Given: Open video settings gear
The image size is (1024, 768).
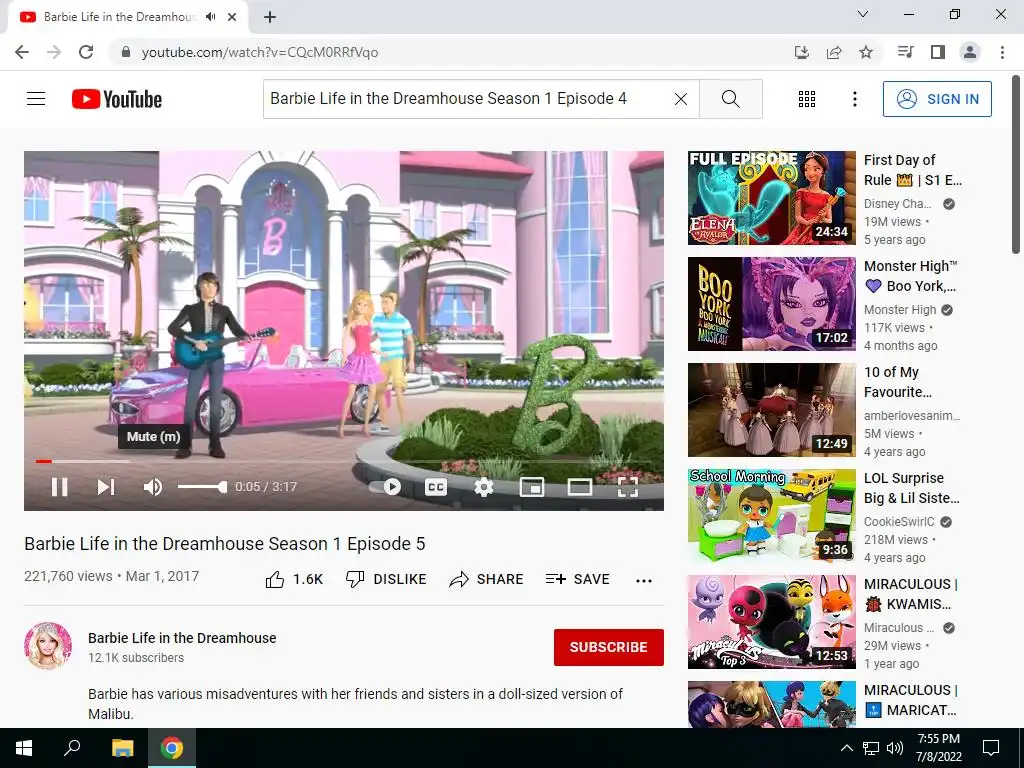Looking at the screenshot, I should pos(483,487).
